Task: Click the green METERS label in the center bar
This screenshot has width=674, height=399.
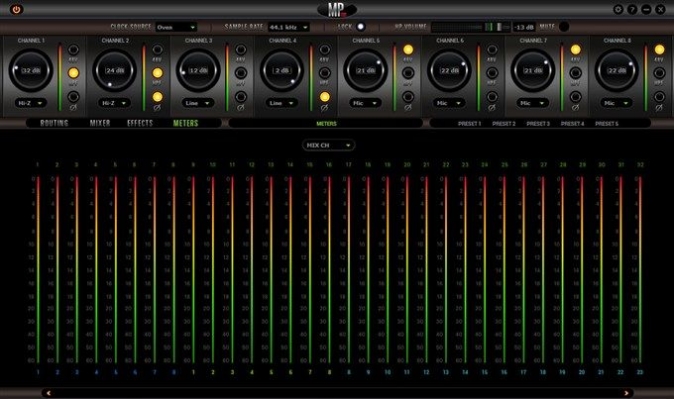Action: (326, 124)
